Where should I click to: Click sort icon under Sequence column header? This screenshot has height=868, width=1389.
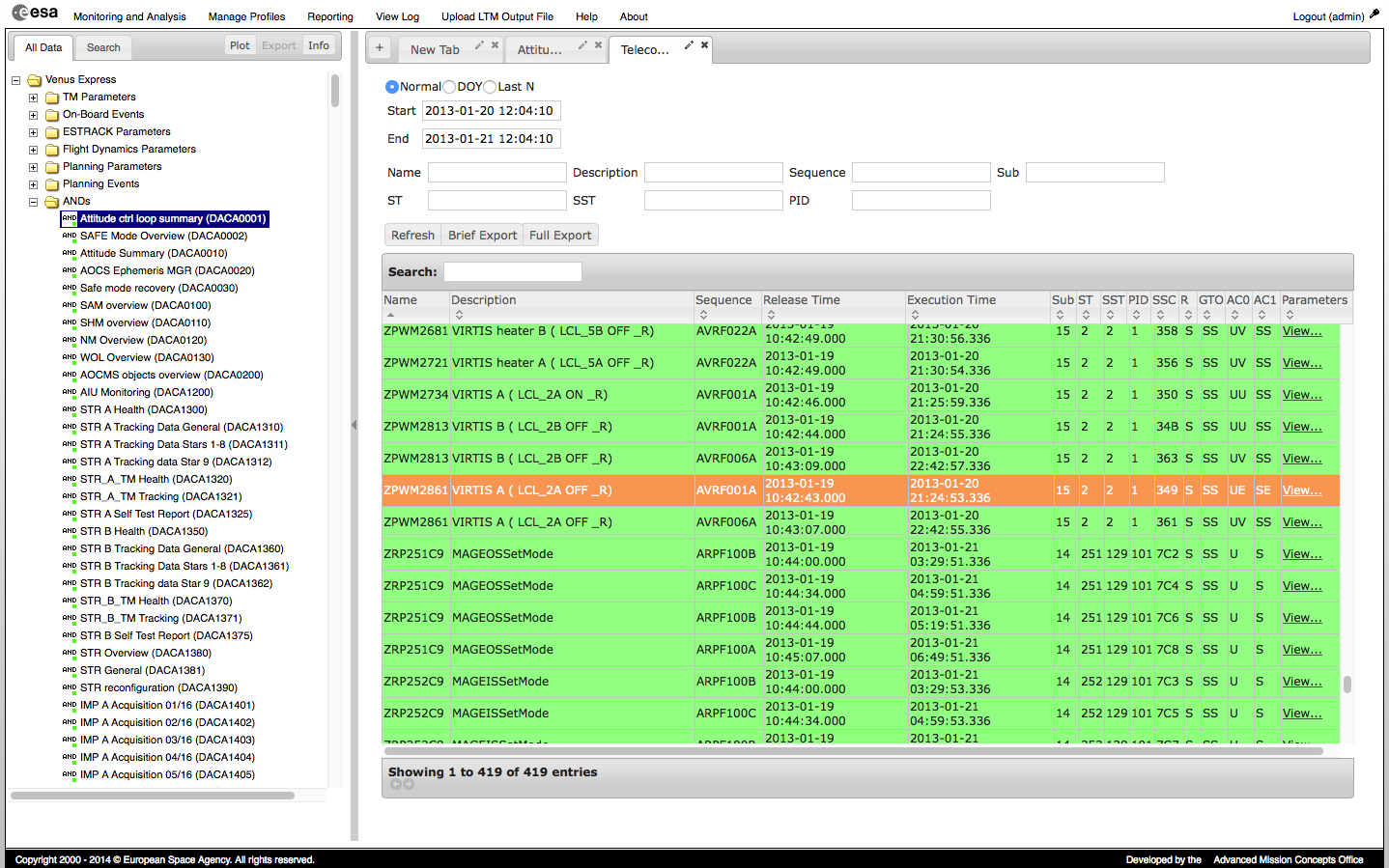pos(703,315)
